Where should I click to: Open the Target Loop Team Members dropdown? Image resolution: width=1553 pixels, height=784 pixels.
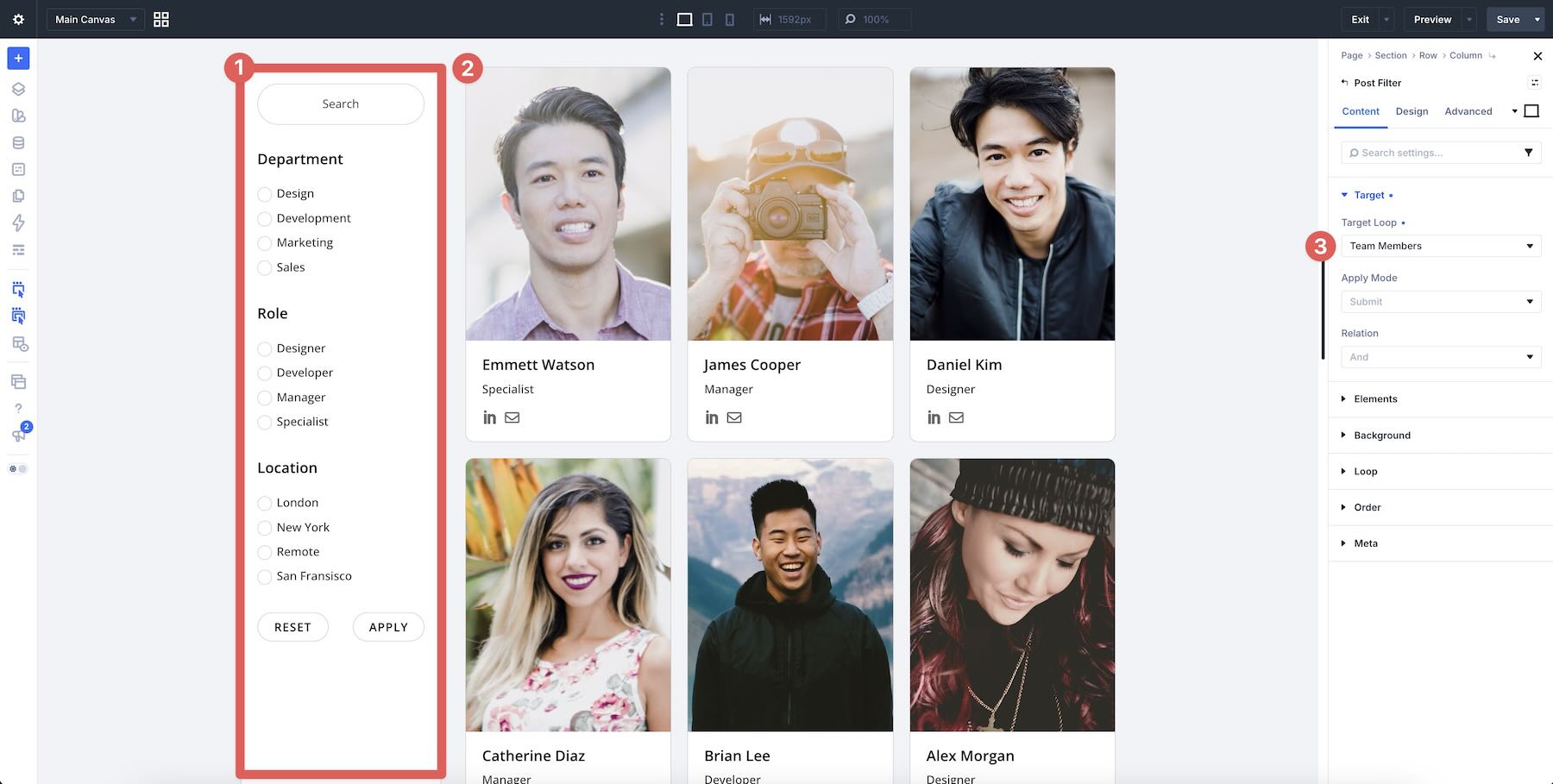click(x=1441, y=246)
